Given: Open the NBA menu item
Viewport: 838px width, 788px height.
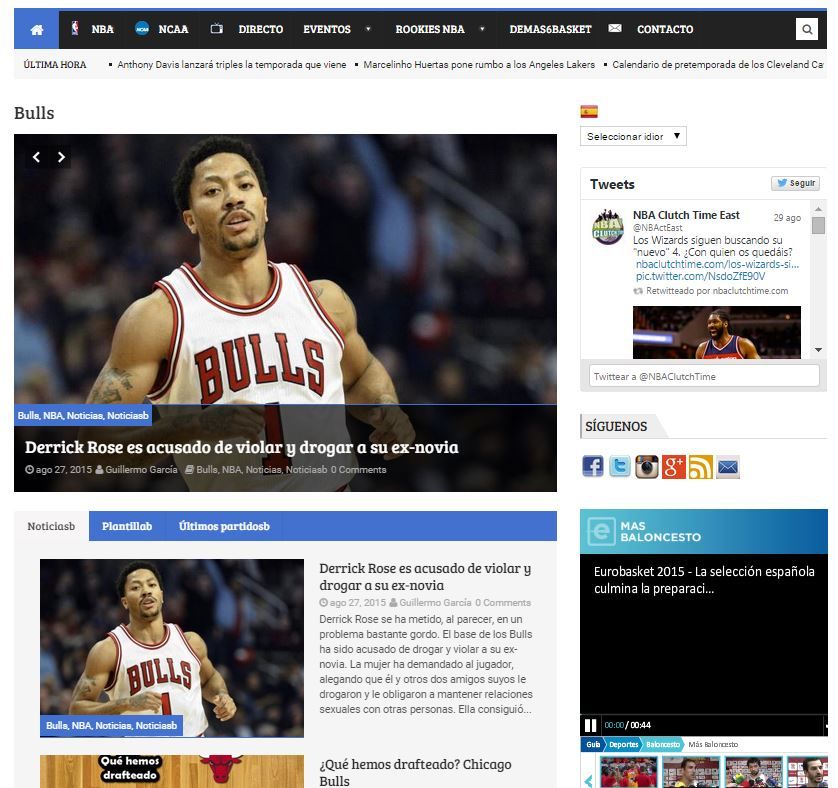Looking at the screenshot, I should pos(103,29).
